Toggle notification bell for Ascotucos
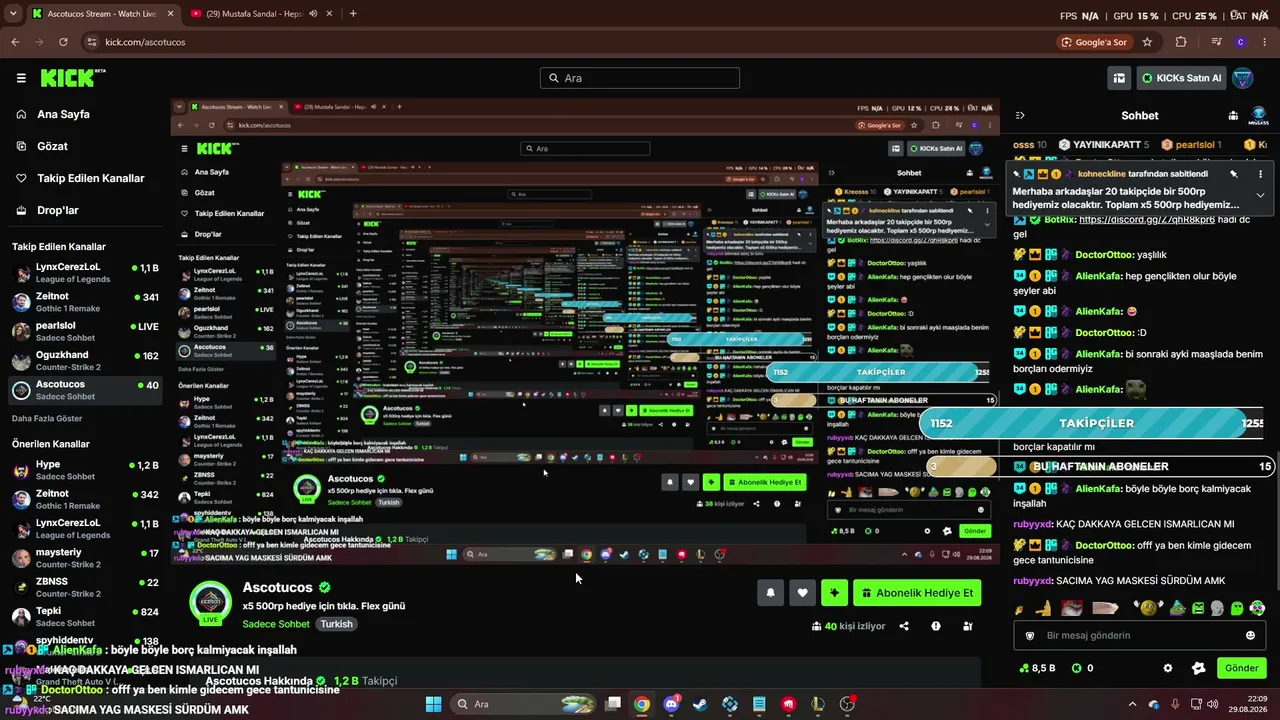This screenshot has height=720, width=1280. (770, 593)
